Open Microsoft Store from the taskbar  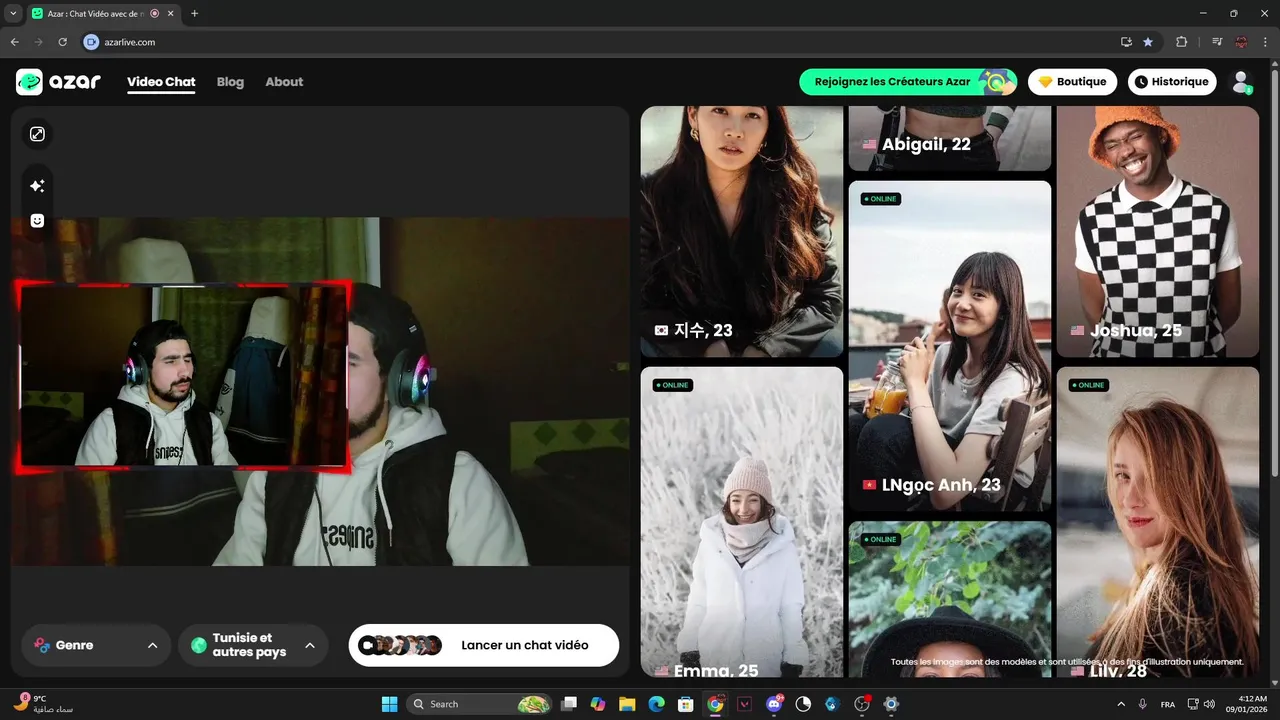tap(686, 704)
